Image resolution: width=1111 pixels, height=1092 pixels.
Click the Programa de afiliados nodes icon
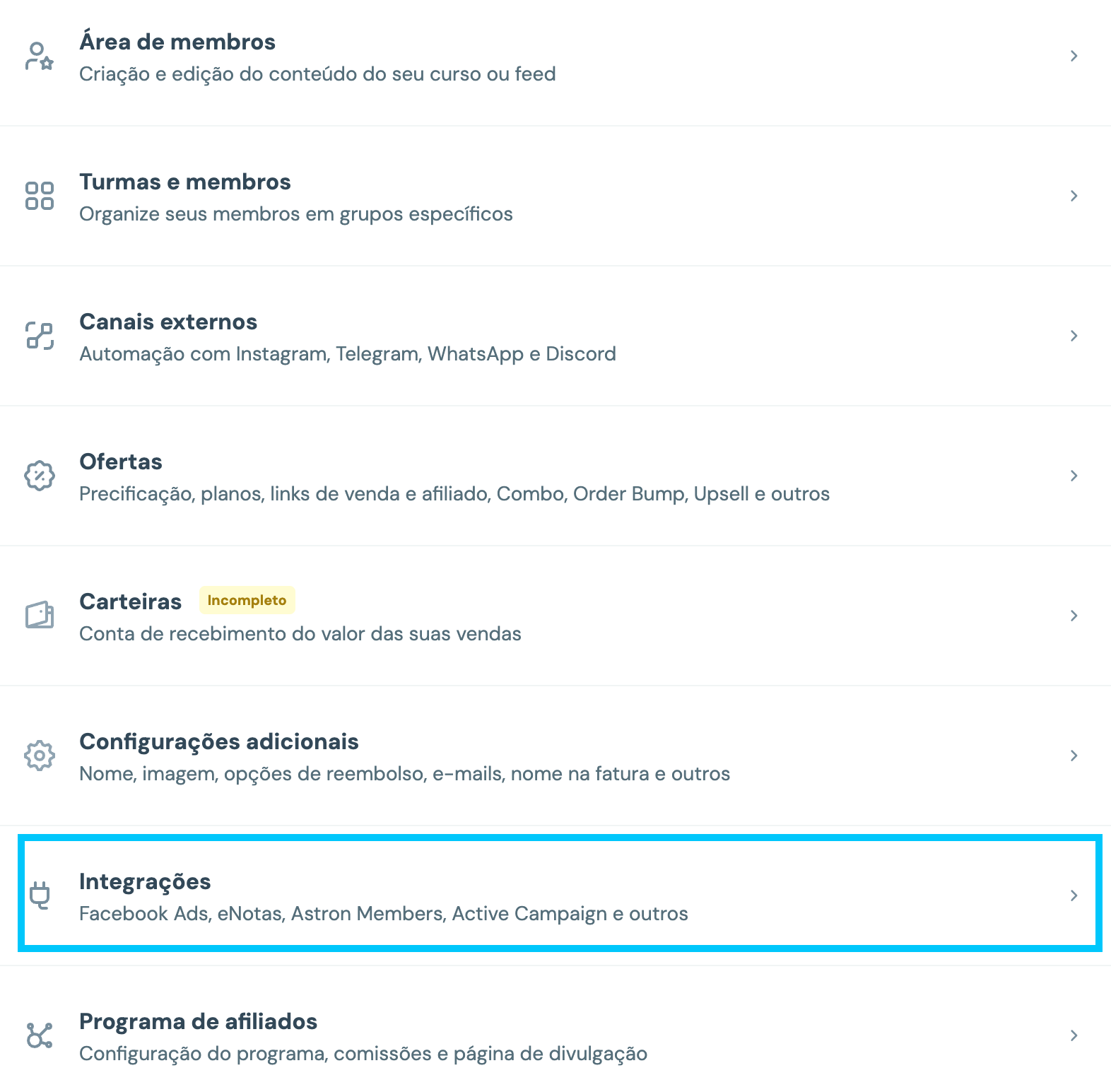pos(40,1035)
